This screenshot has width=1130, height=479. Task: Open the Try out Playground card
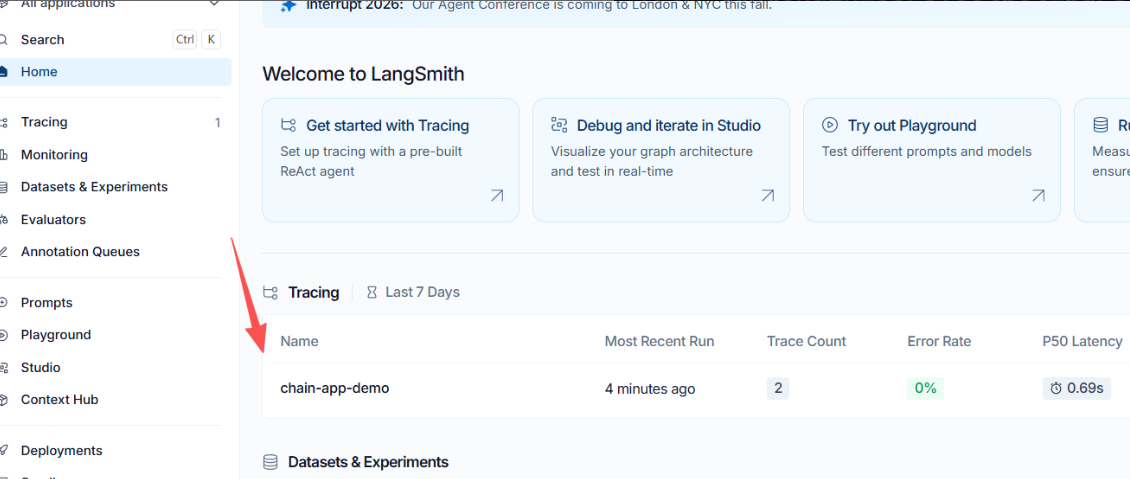pos(932,160)
